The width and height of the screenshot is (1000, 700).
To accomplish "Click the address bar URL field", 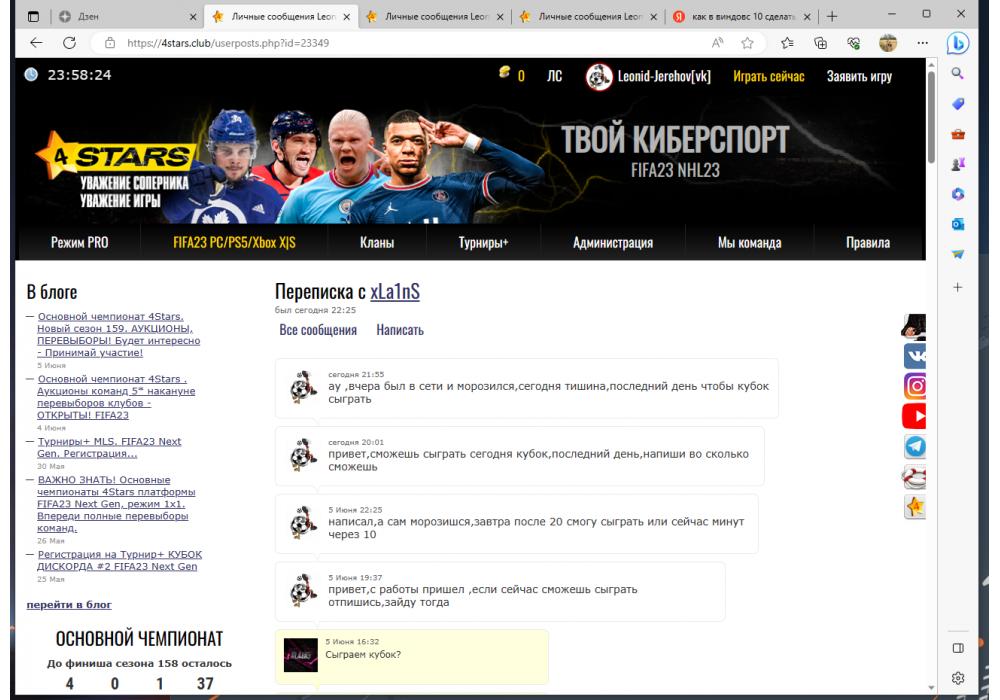I will (x=400, y=43).
